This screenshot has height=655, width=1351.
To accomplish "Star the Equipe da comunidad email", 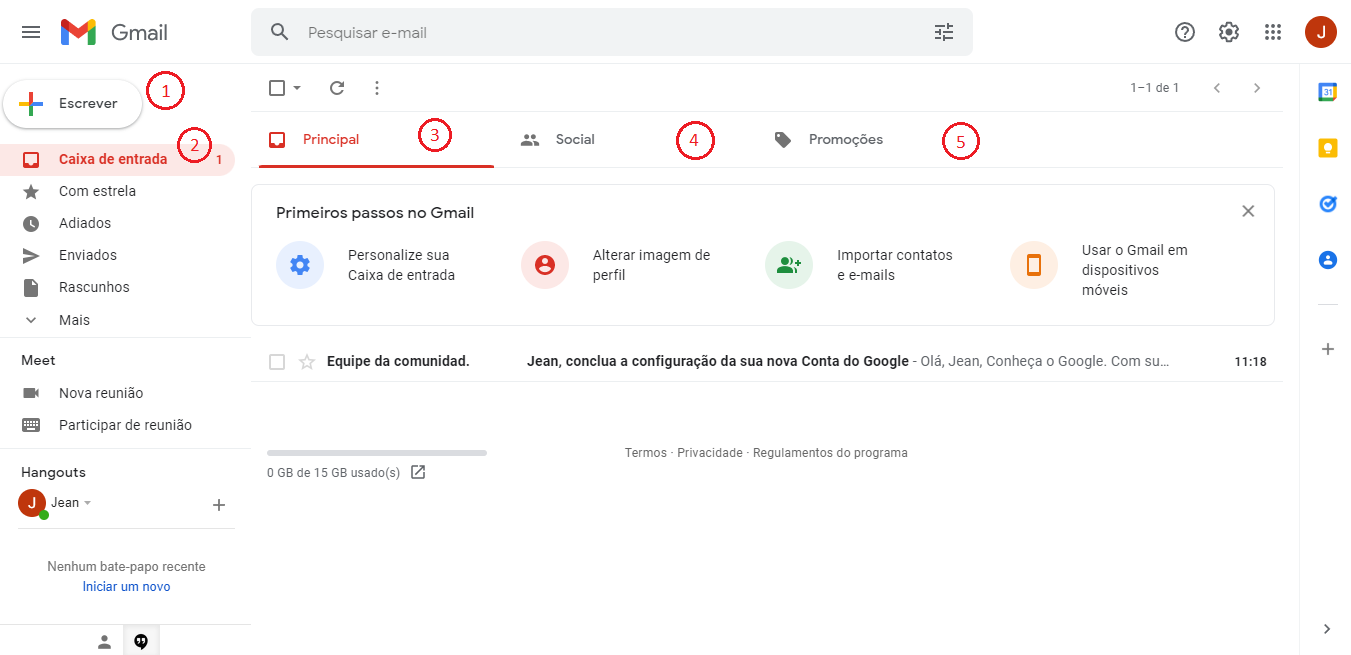I will click(307, 361).
